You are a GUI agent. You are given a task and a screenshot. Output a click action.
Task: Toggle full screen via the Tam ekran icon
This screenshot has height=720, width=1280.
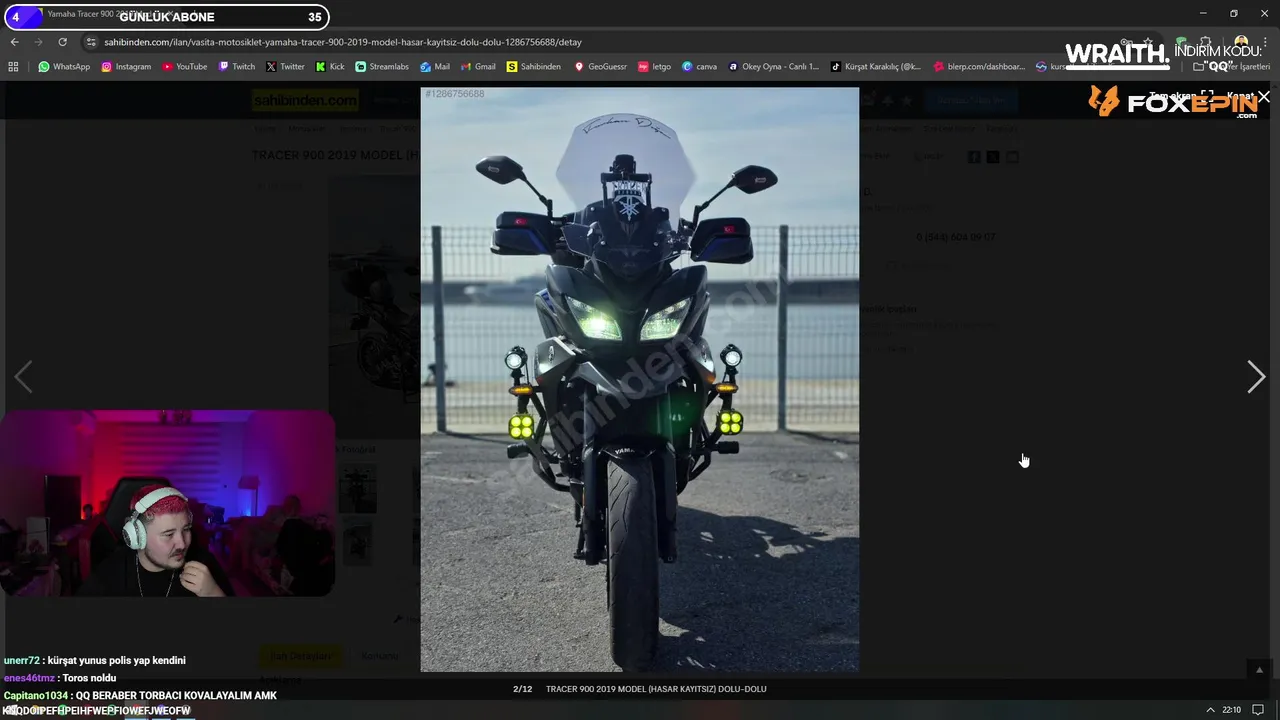[1207, 96]
